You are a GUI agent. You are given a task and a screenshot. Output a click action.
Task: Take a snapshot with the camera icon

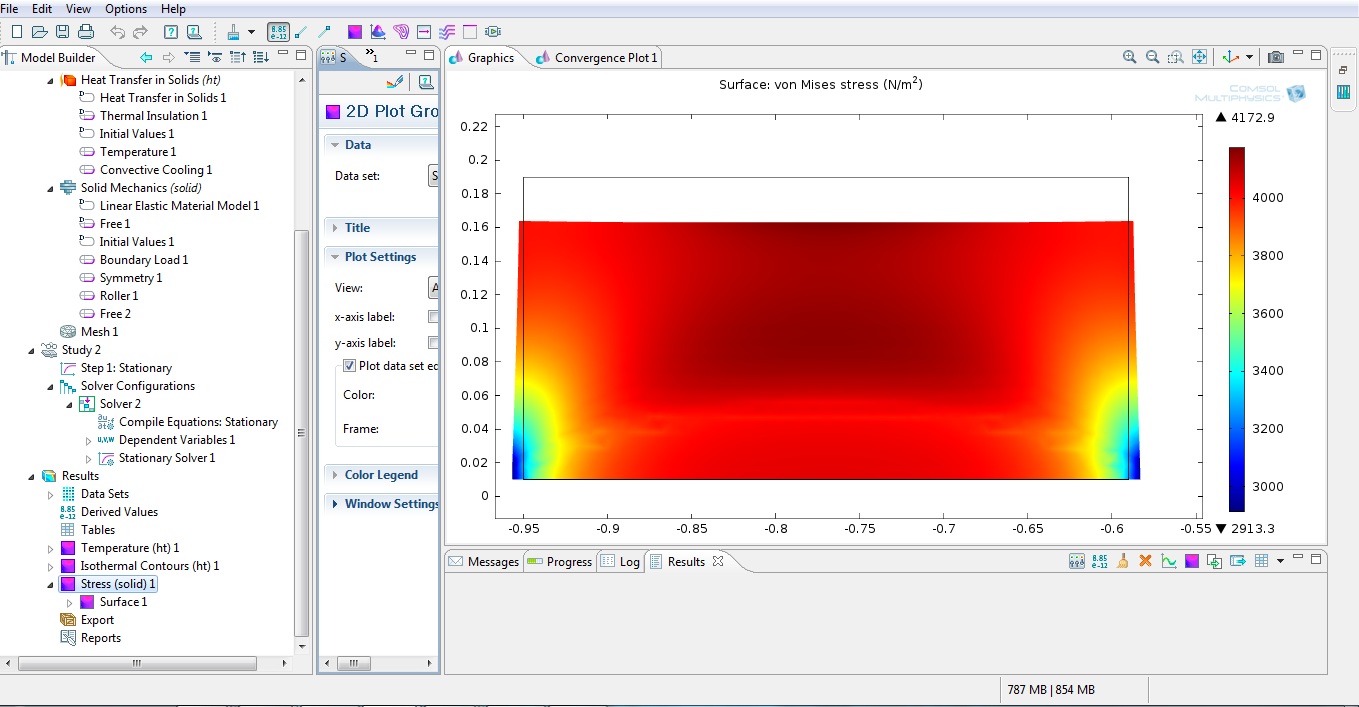click(1275, 57)
